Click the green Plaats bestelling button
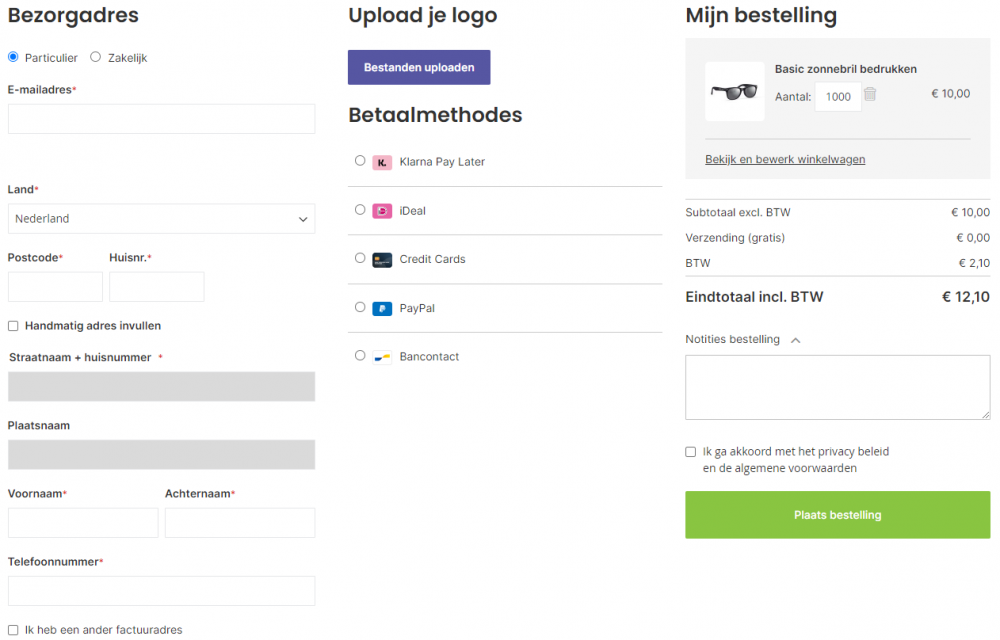Viewport: 1000px width, 640px height. (837, 515)
